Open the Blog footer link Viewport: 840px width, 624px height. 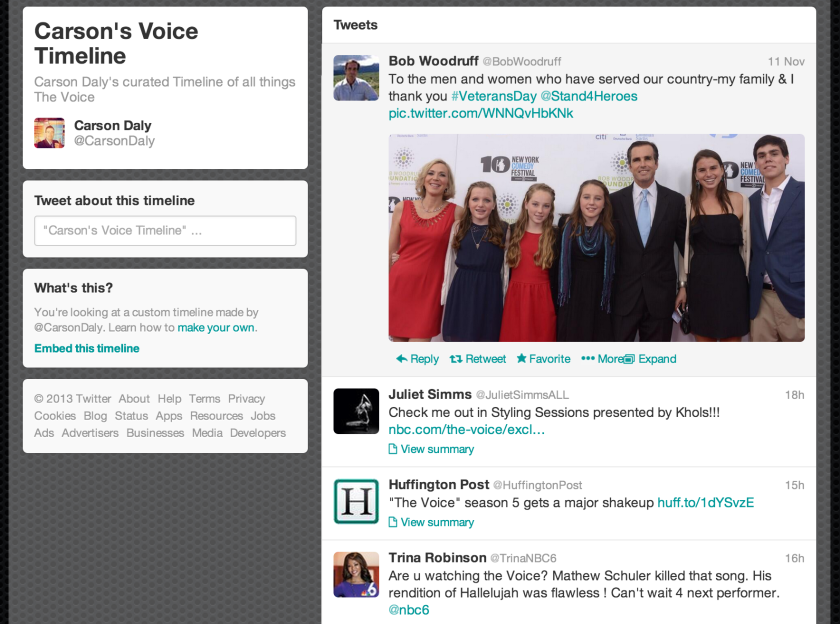95,416
